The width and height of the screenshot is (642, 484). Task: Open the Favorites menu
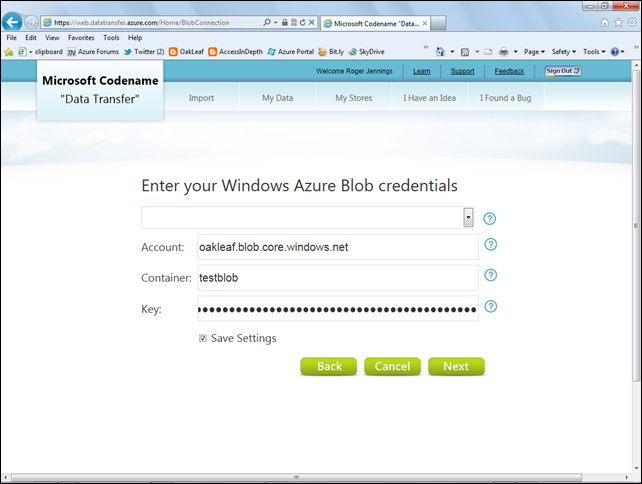click(81, 38)
